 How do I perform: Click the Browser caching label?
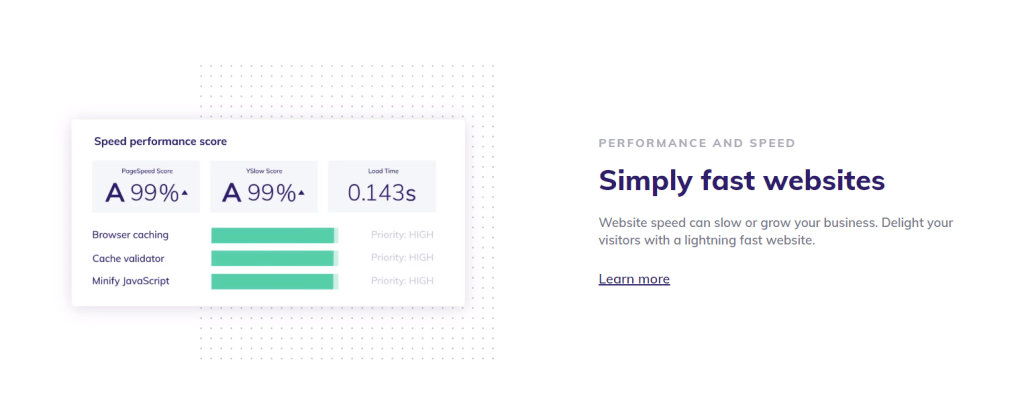click(x=130, y=236)
